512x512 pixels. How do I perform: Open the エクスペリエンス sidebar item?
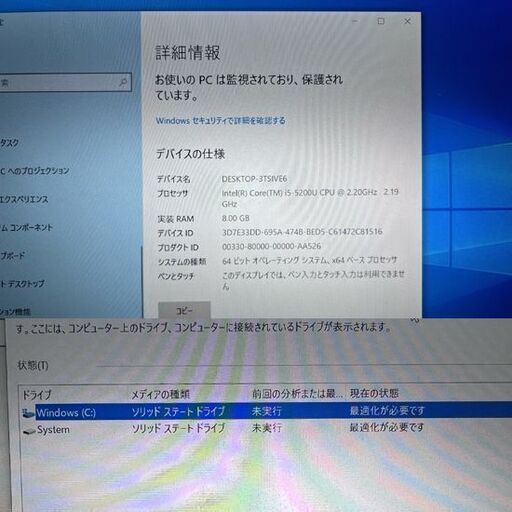click(24, 199)
